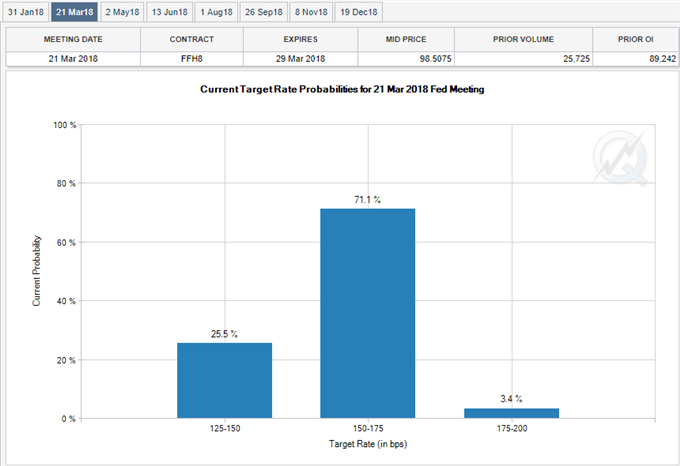Click the CONTRACT column header
The width and height of the screenshot is (680, 466).
(x=192, y=39)
